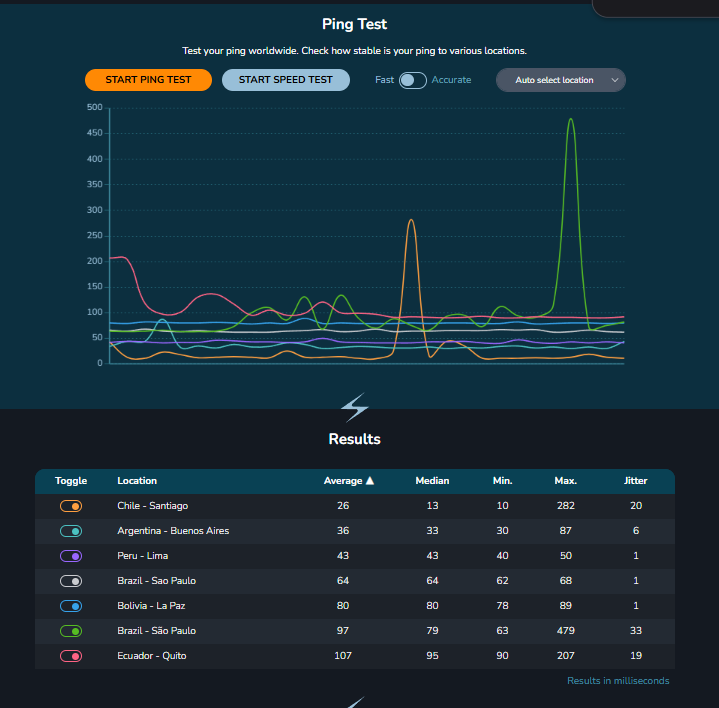Sort results by the Median column
Viewport: 719px width, 708px height.
(432, 481)
